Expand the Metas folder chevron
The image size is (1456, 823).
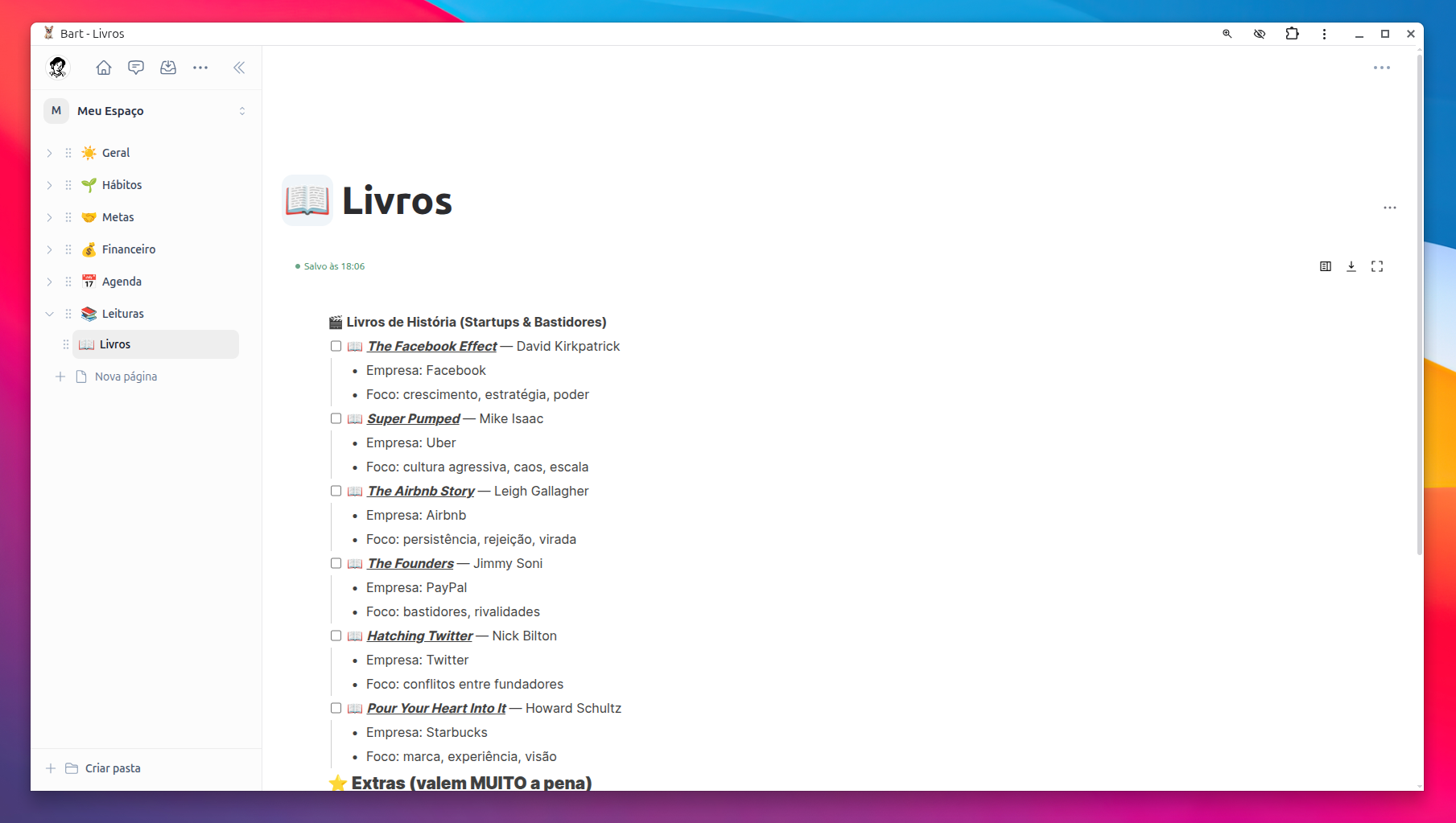[49, 217]
